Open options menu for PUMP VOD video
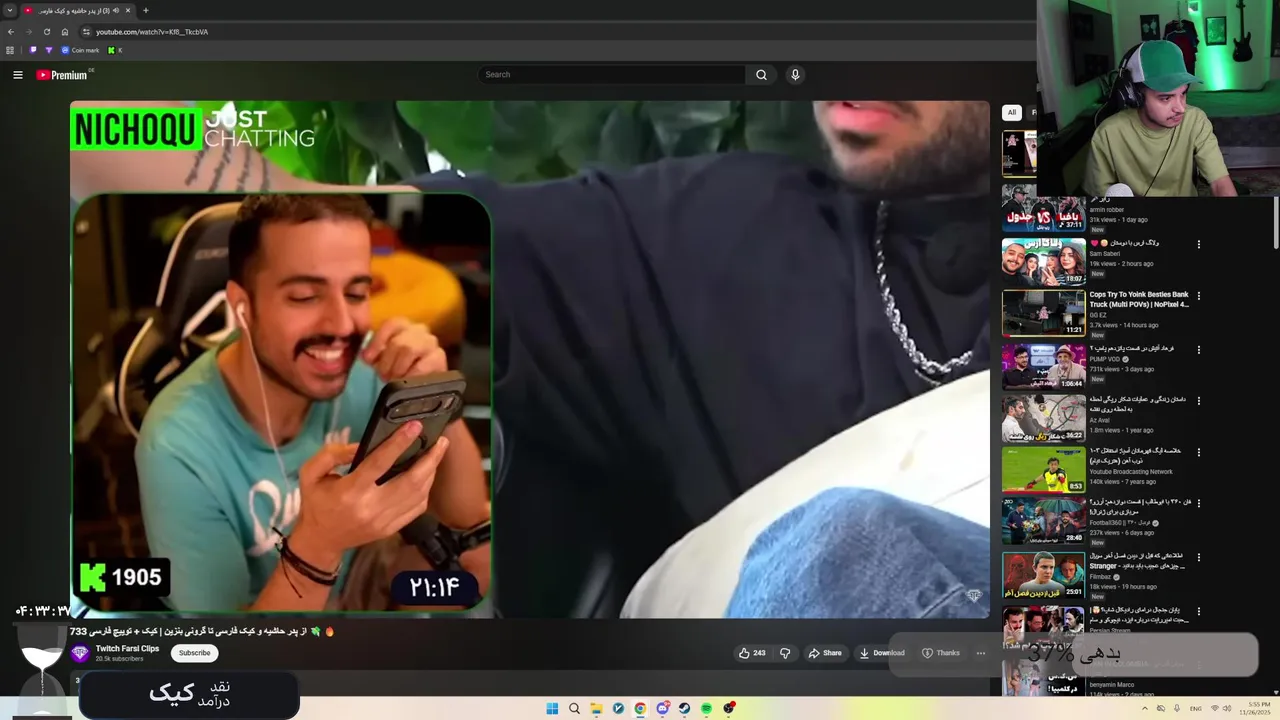Screen dimensions: 1280x720 tap(1198, 349)
